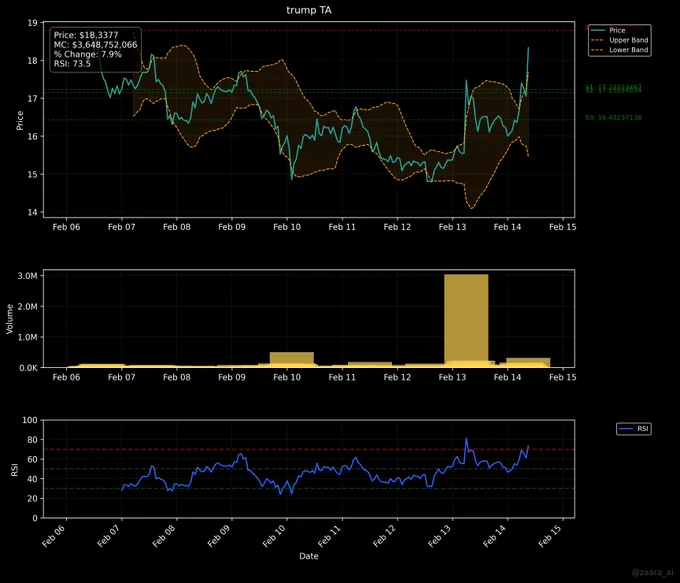This screenshot has height=583, width=680.
Task: Click the rotated 'Feb 15' label on RSI chart
Action: pyautogui.click(x=549, y=536)
